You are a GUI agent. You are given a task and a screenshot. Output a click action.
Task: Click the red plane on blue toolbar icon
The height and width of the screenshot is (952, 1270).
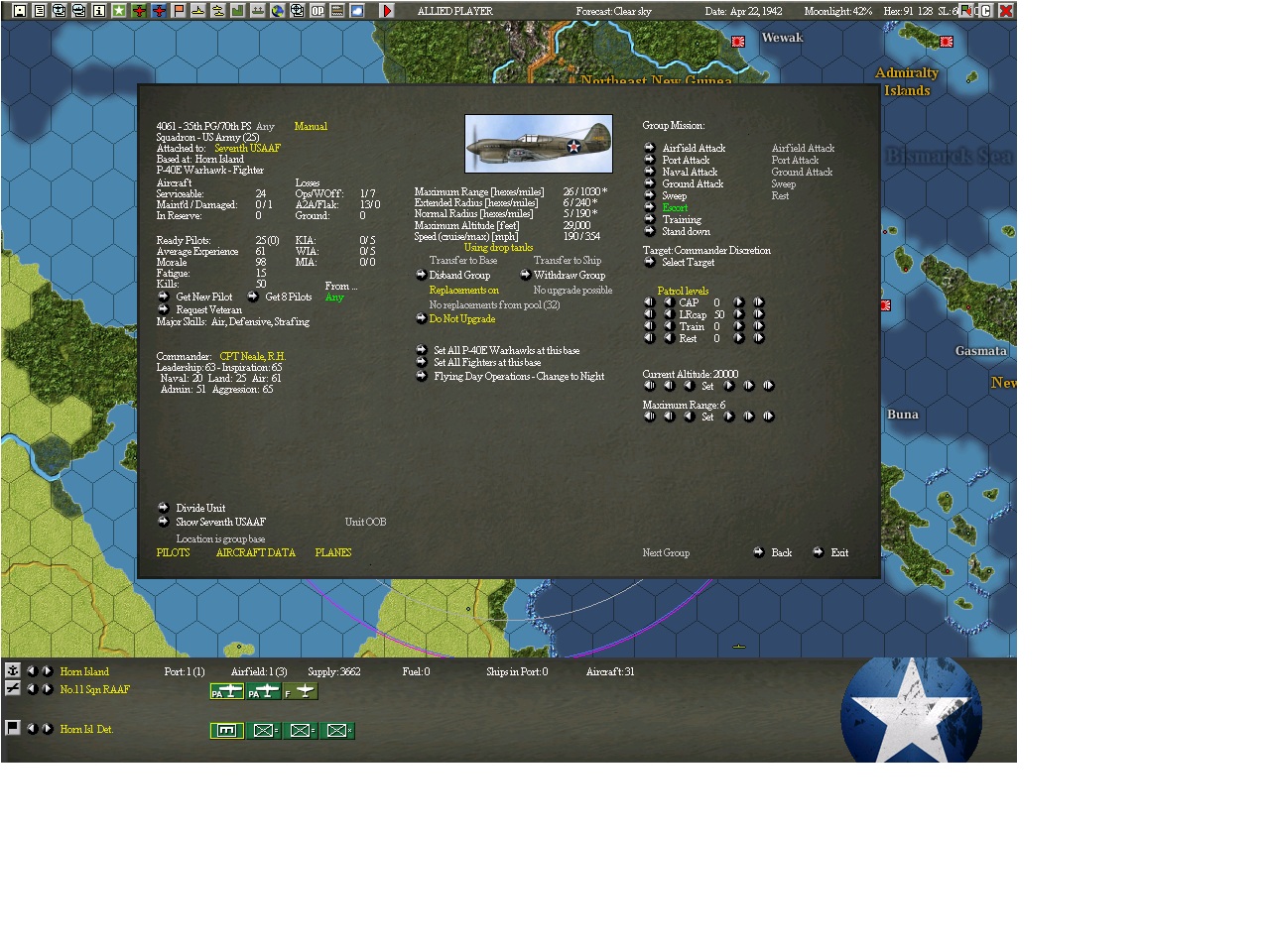coord(158,11)
